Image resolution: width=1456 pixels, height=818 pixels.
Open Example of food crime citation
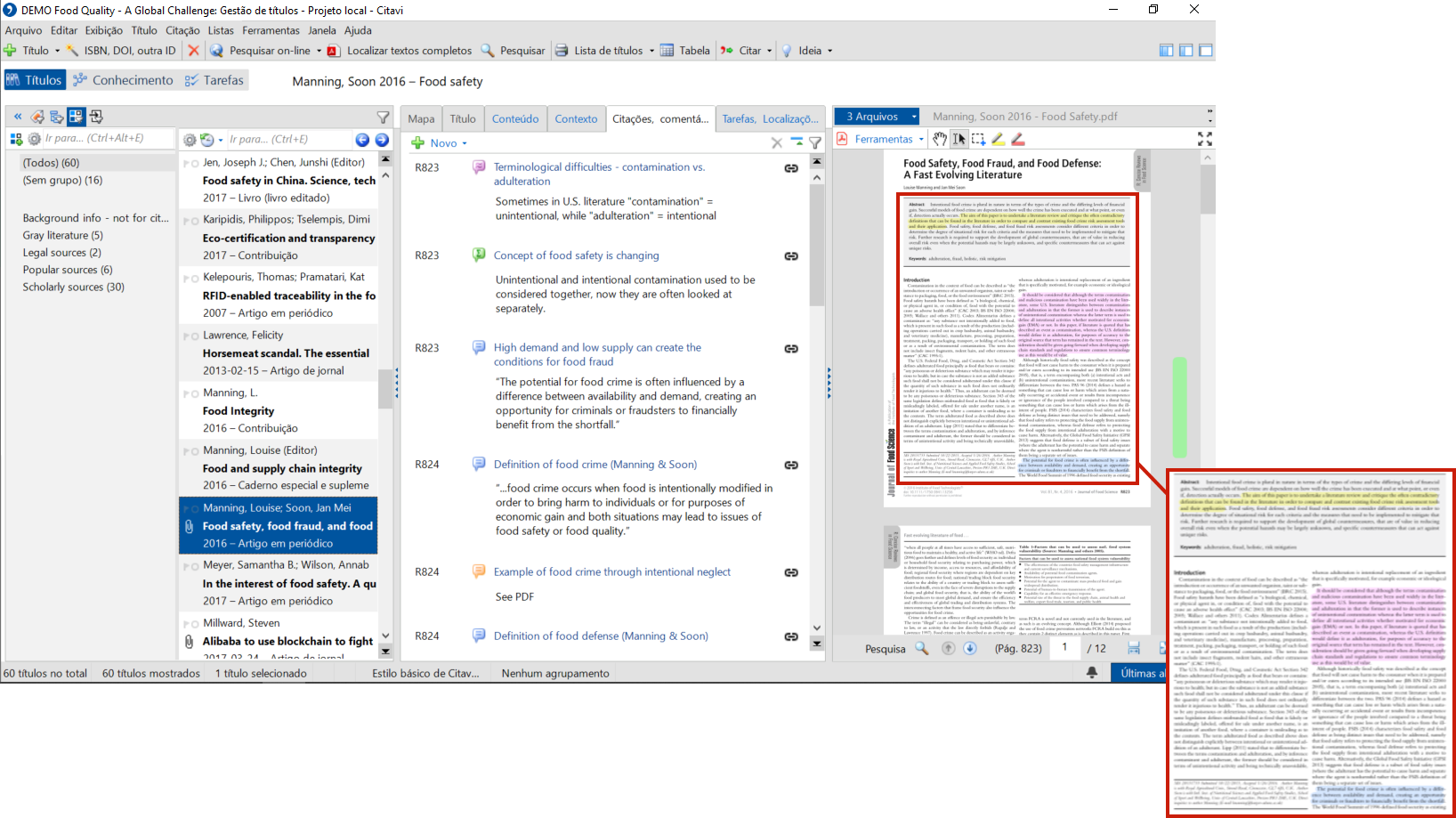pyautogui.click(x=612, y=572)
